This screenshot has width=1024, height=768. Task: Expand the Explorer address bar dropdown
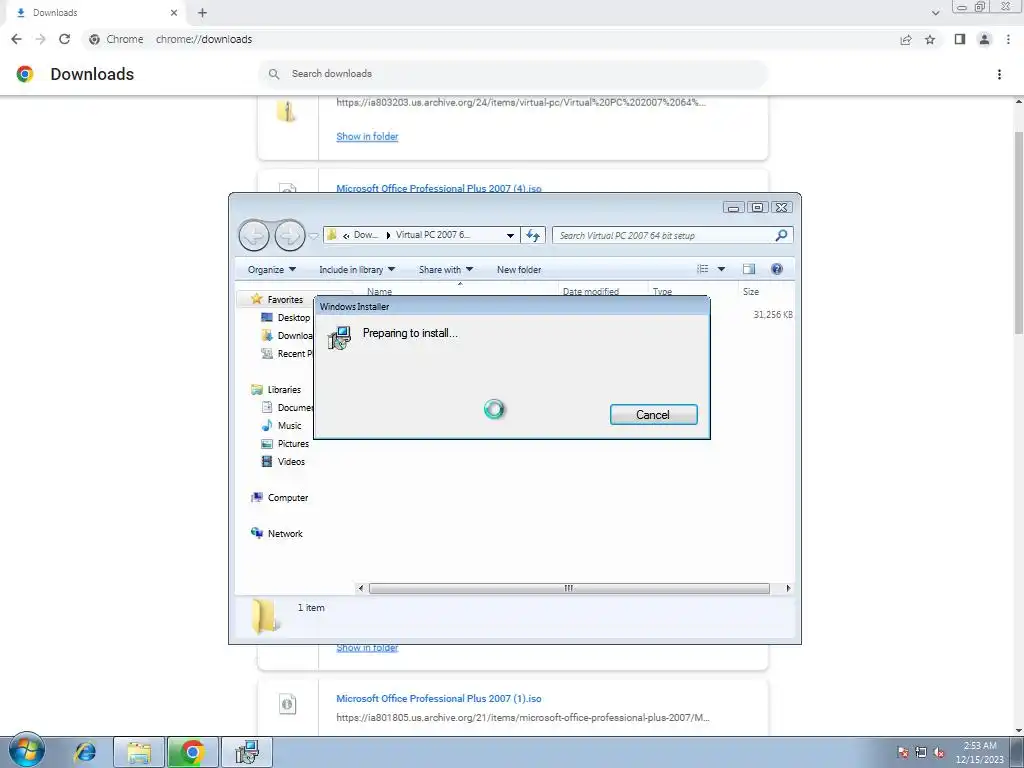click(511, 235)
